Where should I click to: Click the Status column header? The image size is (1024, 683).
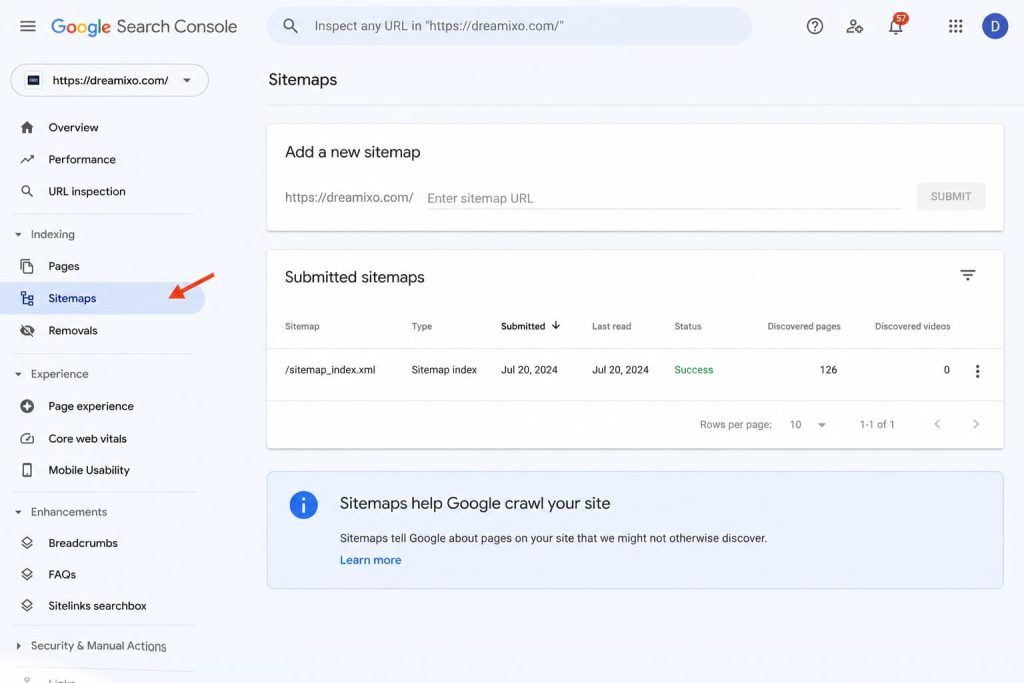(688, 326)
